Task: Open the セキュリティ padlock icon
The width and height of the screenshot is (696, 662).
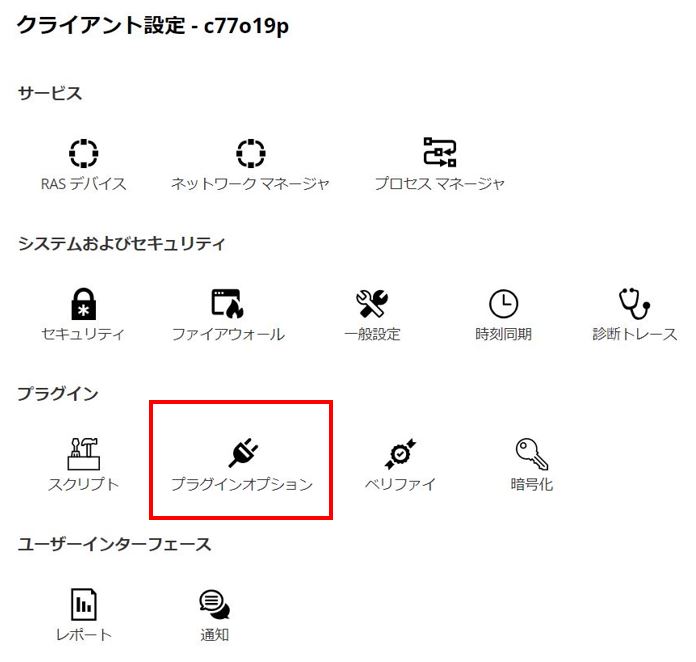Action: pyautogui.click(x=83, y=304)
